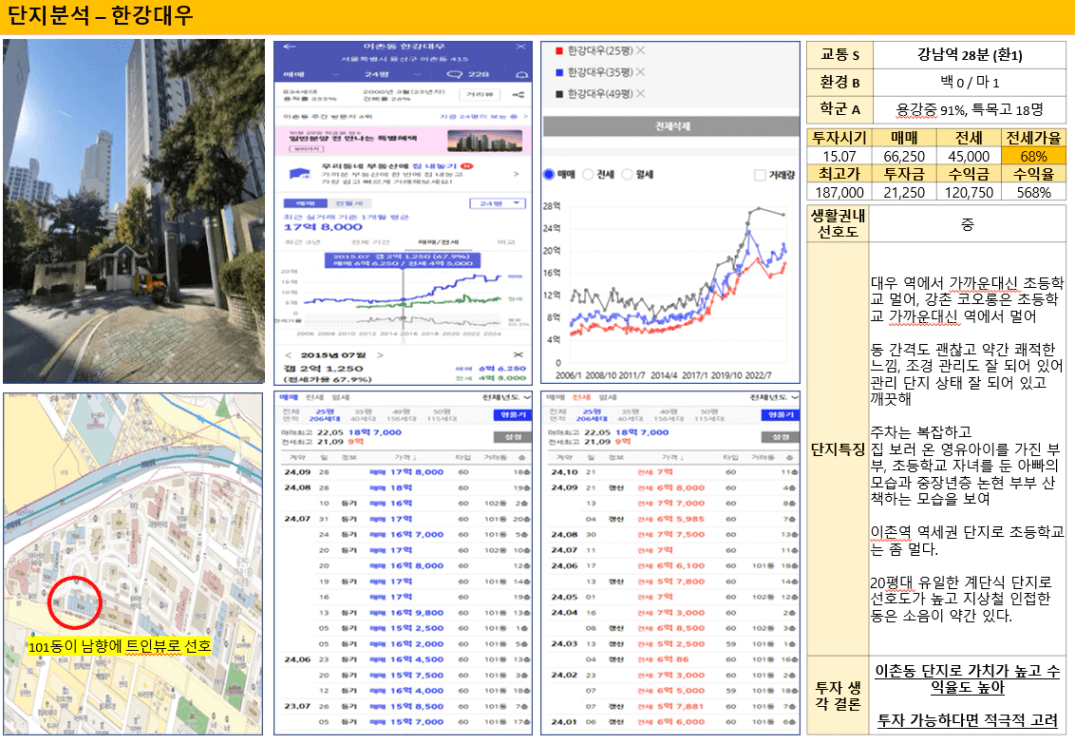Viewport: 1075px width, 744px height.
Task: Select the 월세 radio button on comparison chart
Action: [627, 174]
